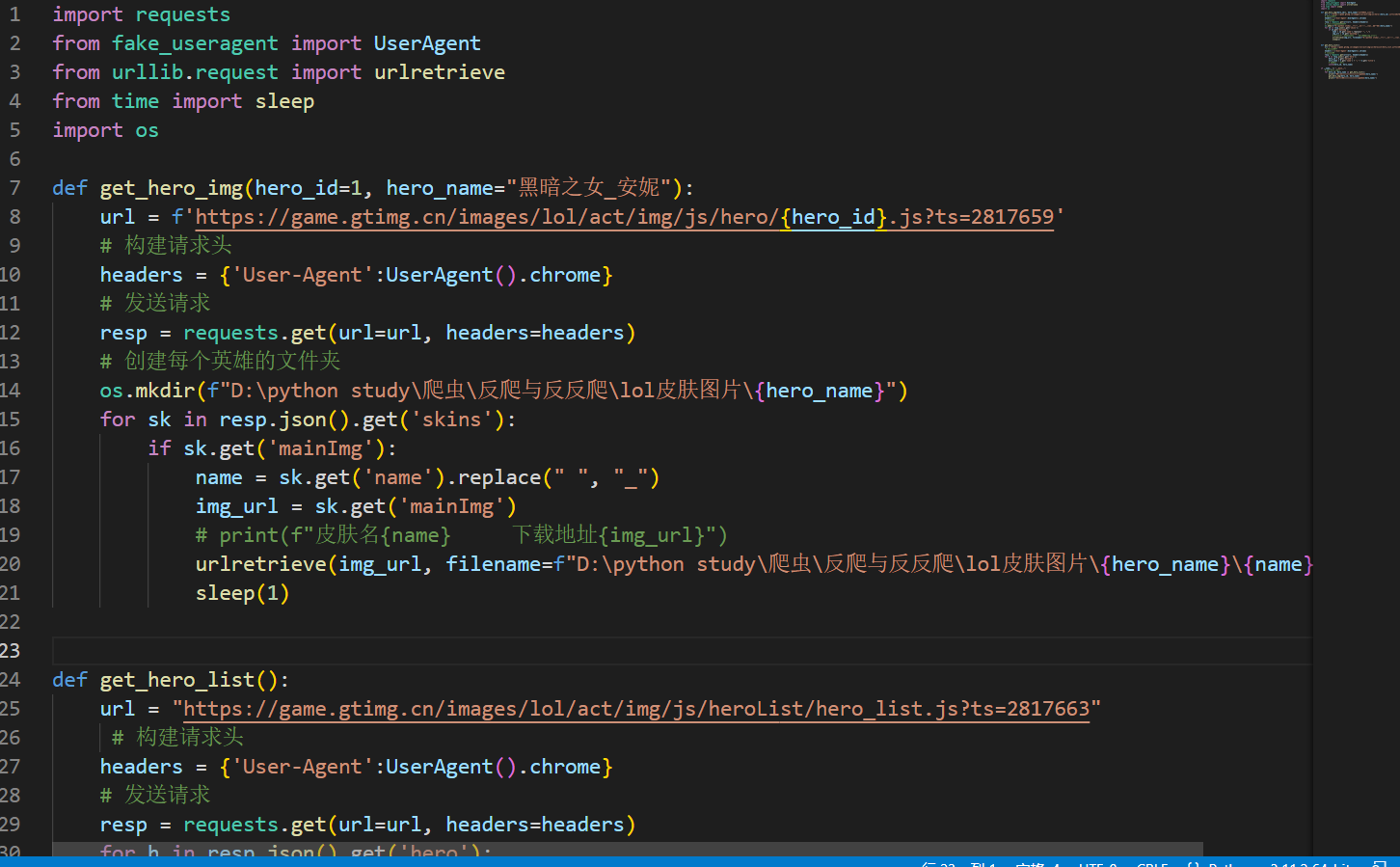
Task: Click the '# 创建每个英雄的文件夹' comment
Action: pyautogui.click(x=221, y=362)
